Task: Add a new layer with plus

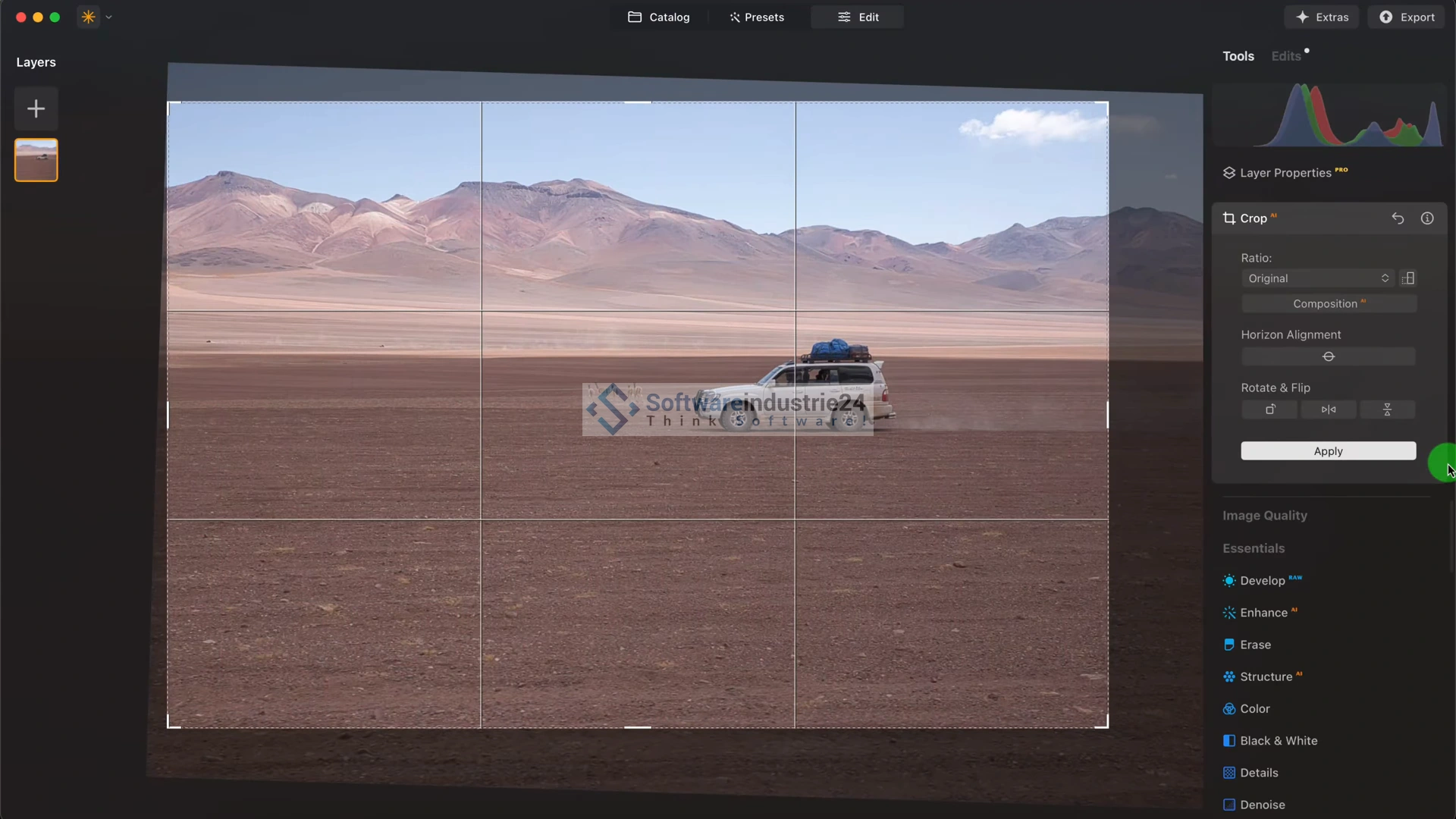Action: 36,108
